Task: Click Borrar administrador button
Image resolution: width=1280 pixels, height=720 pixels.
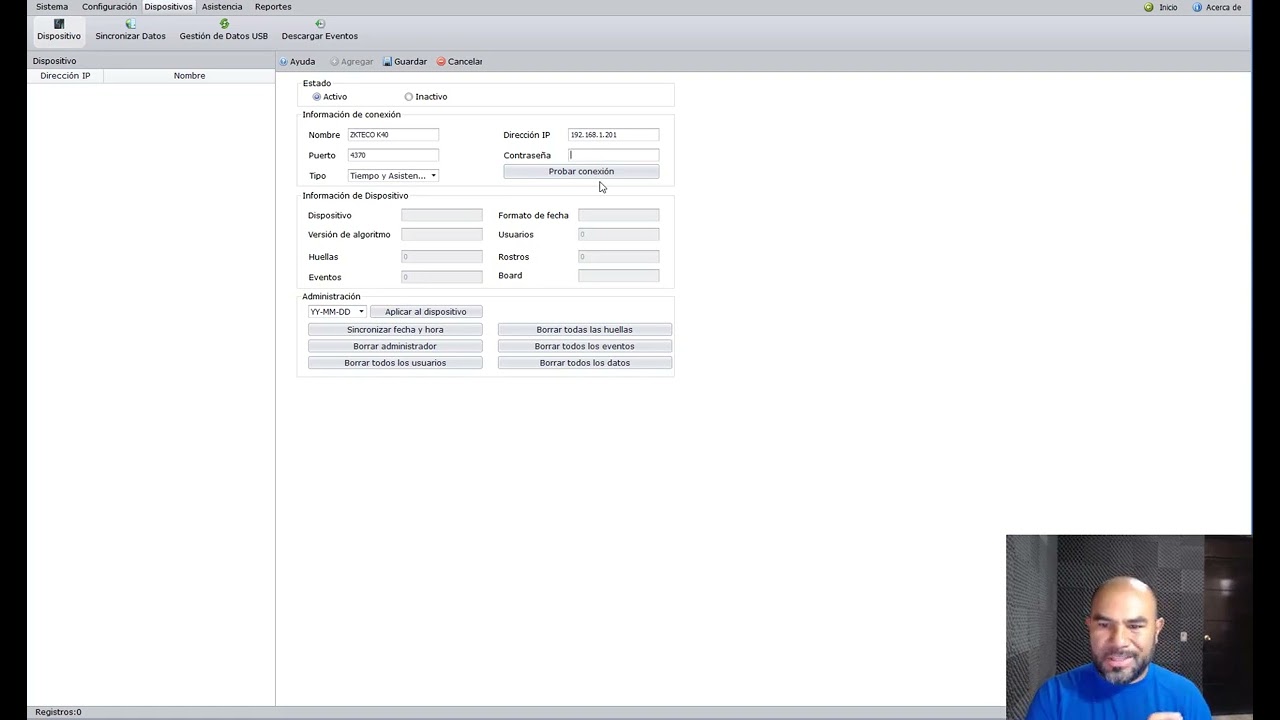Action: [x=395, y=347]
